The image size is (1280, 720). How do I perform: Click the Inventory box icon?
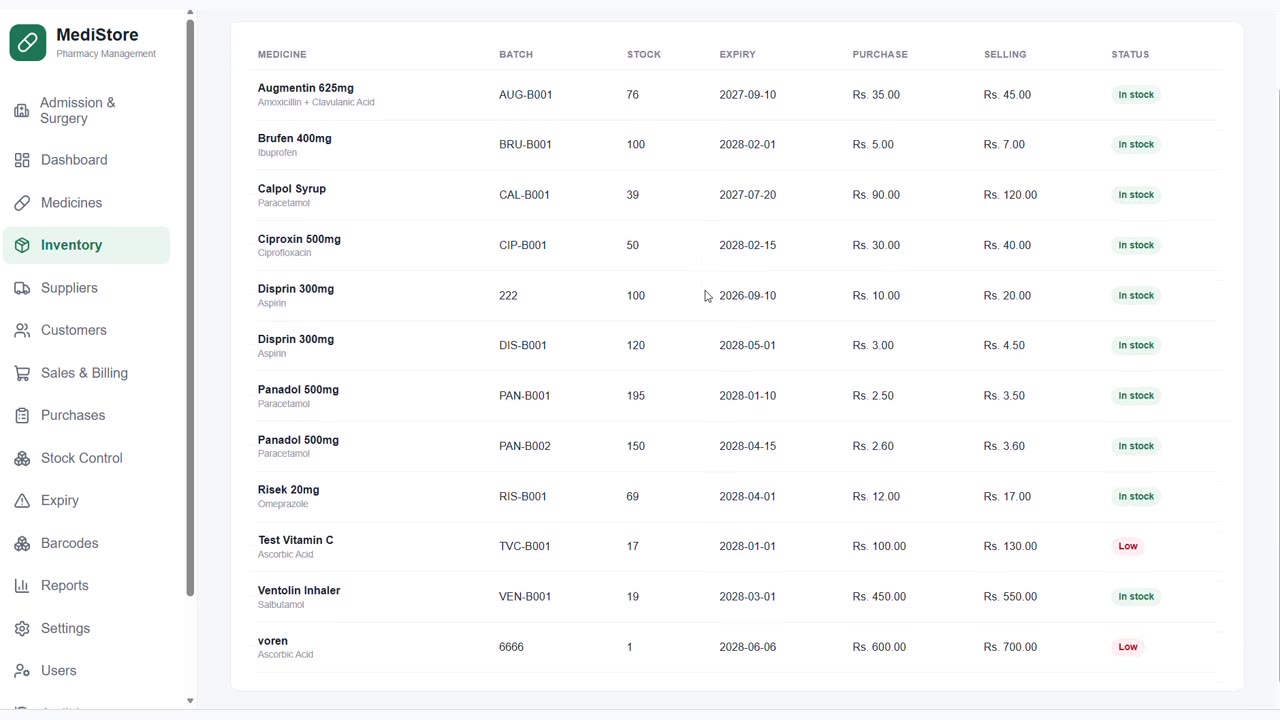(22, 245)
